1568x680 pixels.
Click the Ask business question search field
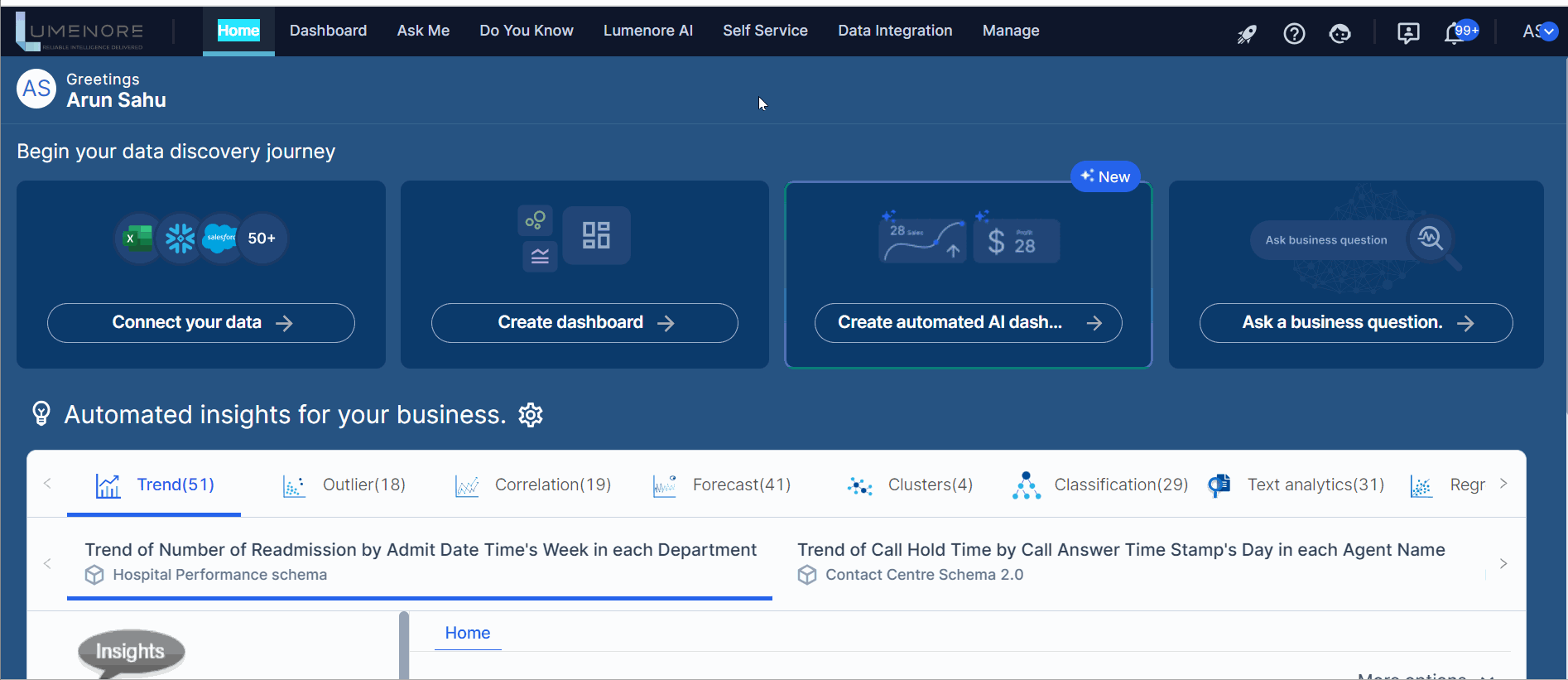1326,240
